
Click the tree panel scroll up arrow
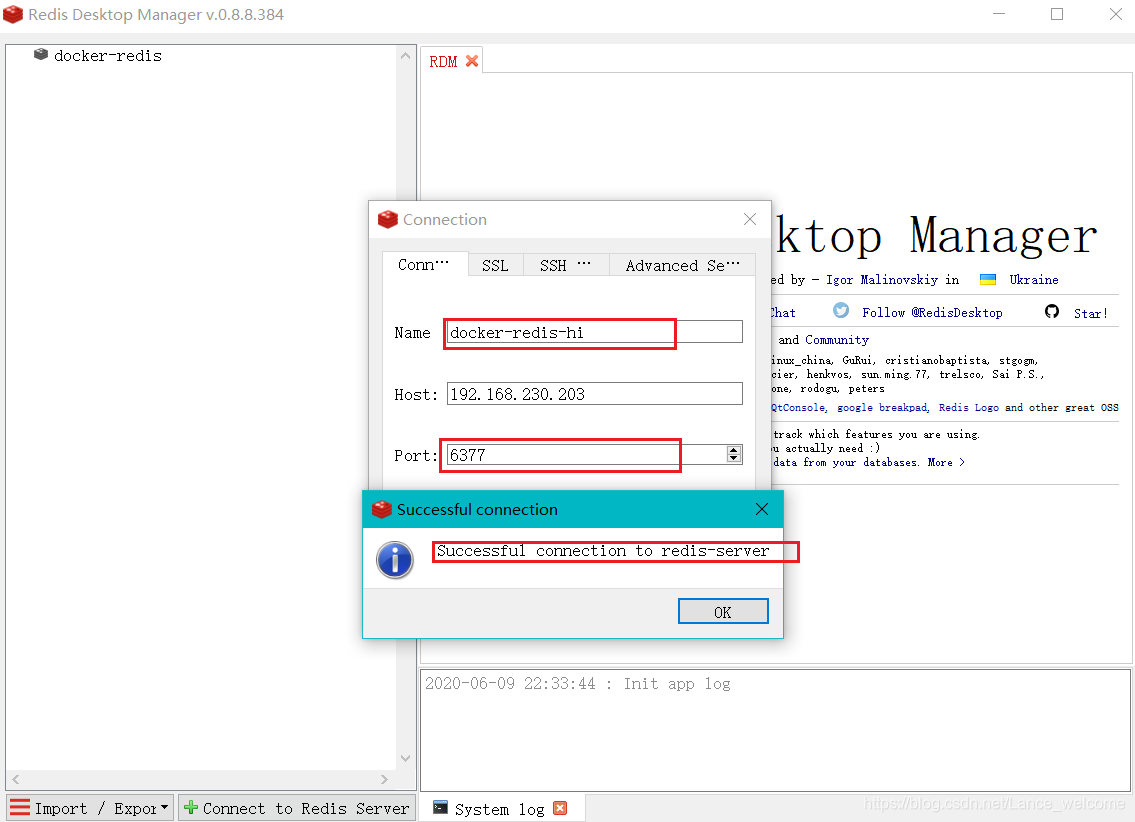[405, 56]
